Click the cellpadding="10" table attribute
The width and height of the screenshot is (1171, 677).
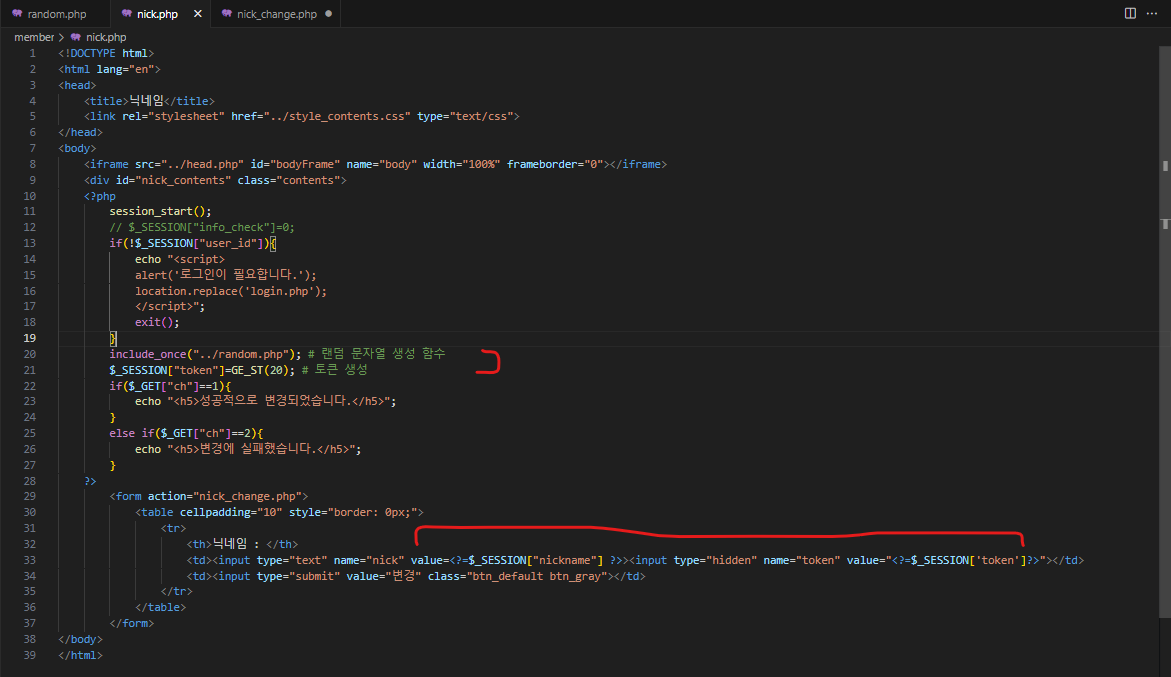tap(231, 513)
